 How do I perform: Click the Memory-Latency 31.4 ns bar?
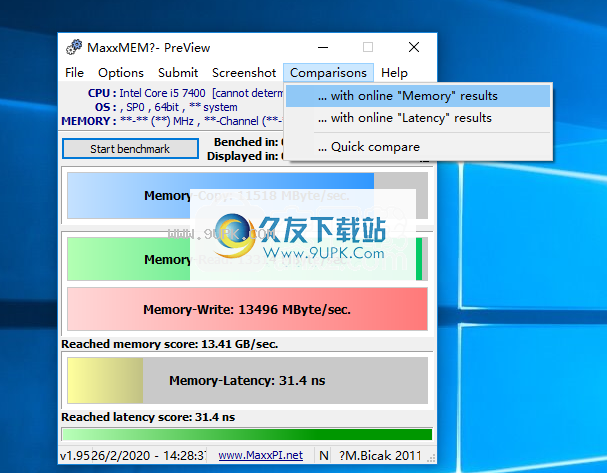click(247, 380)
